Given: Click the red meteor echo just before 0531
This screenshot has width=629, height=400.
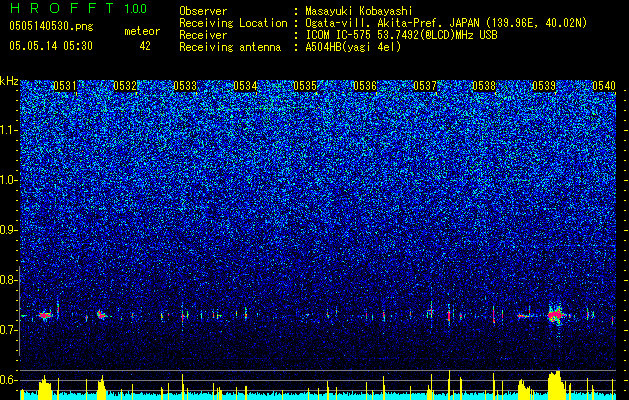Looking at the screenshot, I should [45, 315].
